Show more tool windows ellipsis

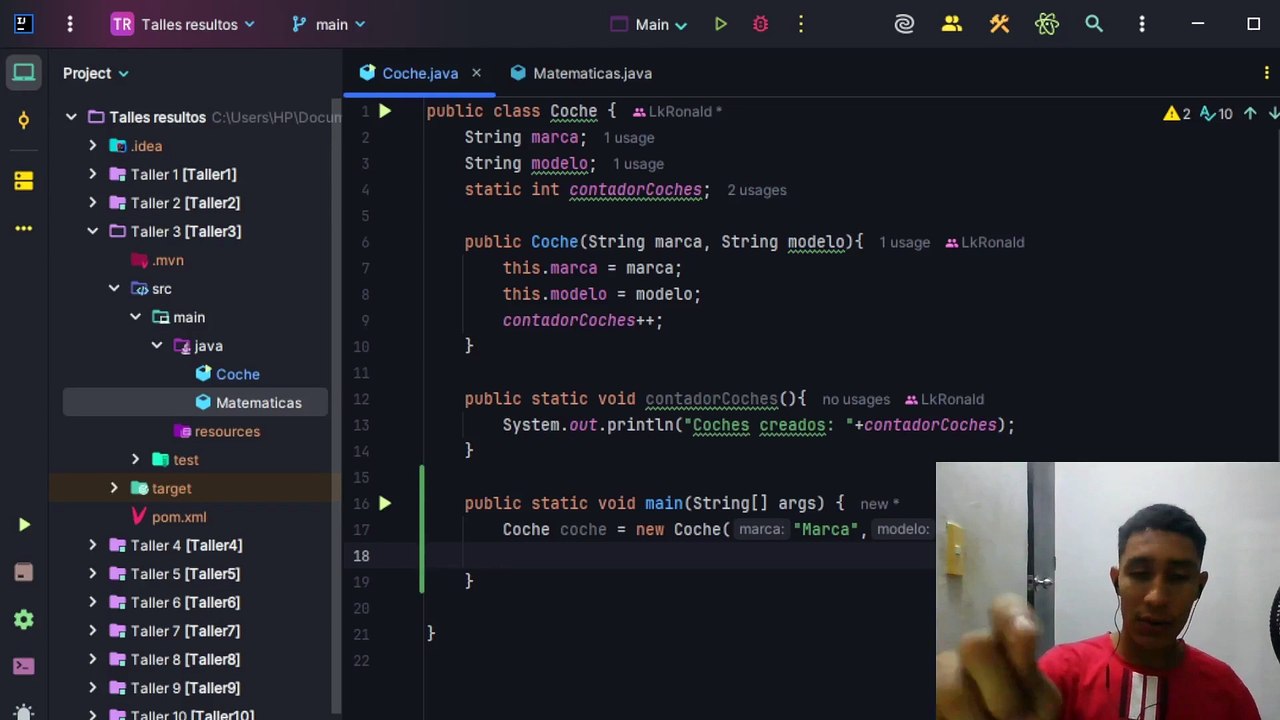pyautogui.click(x=24, y=229)
